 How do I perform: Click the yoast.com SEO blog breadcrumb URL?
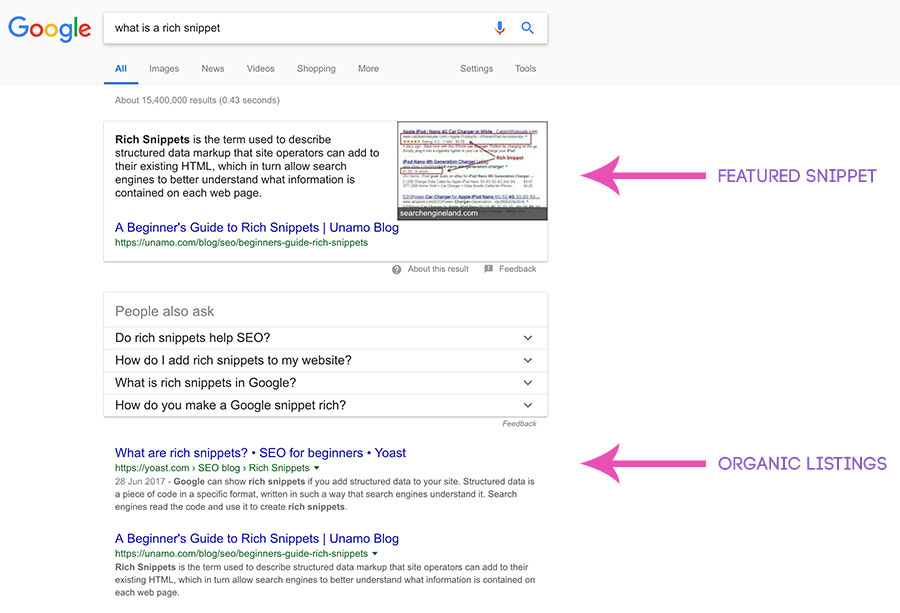click(212, 468)
